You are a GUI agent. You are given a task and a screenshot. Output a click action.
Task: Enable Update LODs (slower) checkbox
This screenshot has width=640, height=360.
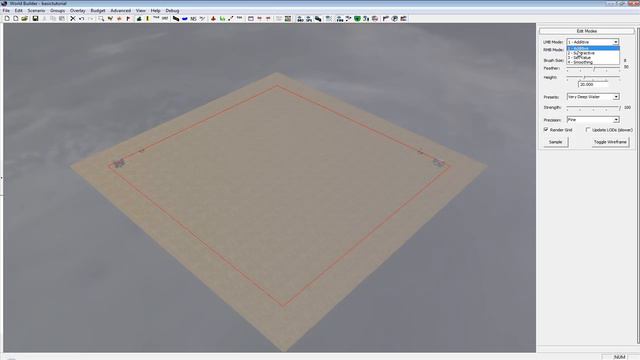588,129
